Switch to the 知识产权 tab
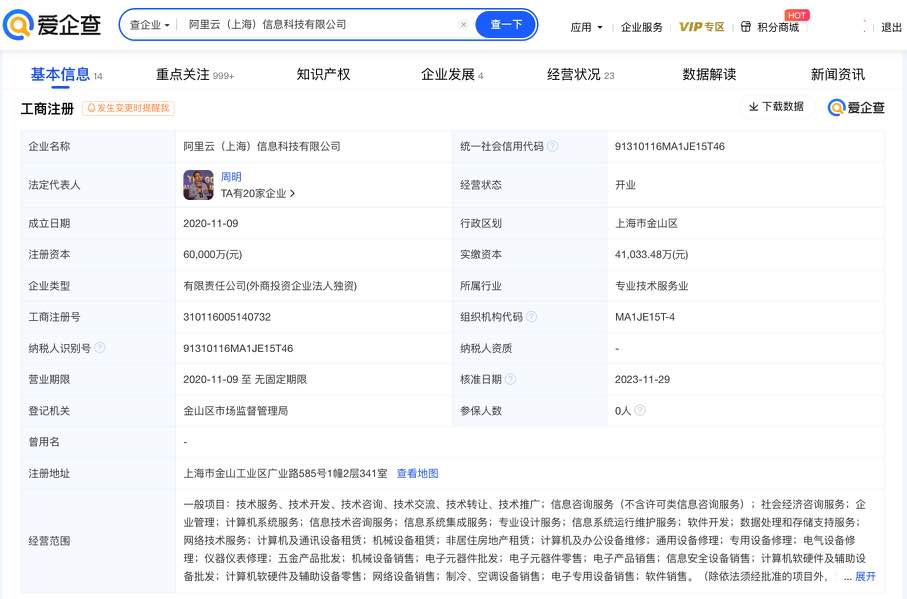Screen dimensions: 907x599 tap(323, 74)
